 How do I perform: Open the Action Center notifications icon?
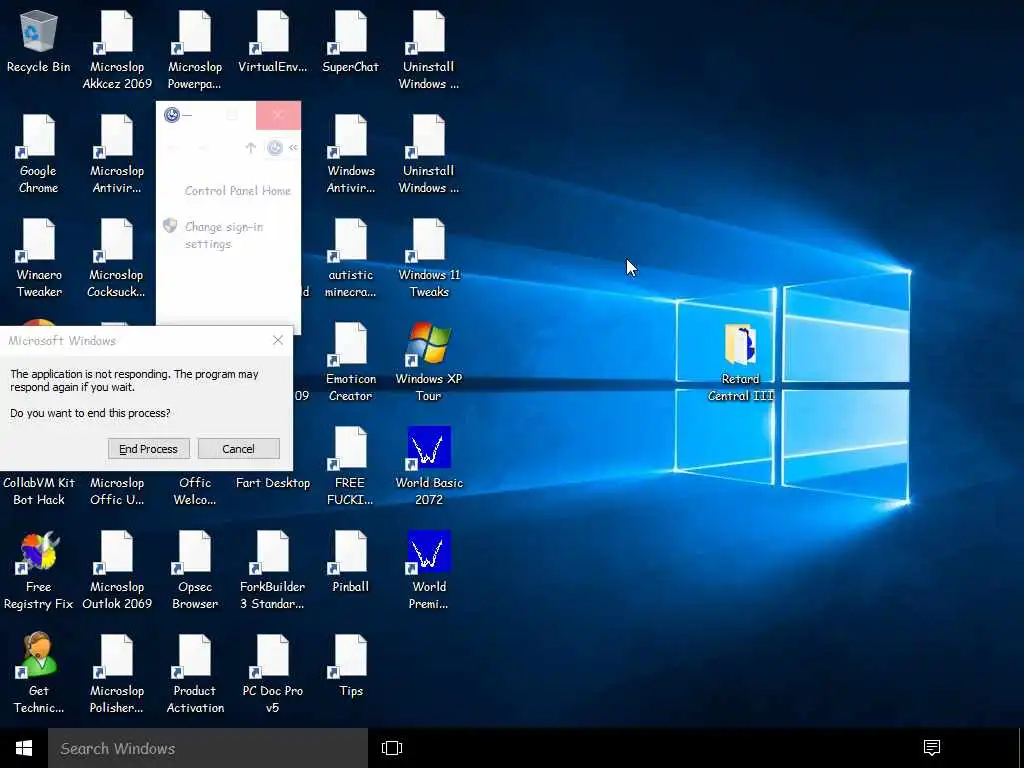pyautogui.click(x=931, y=748)
